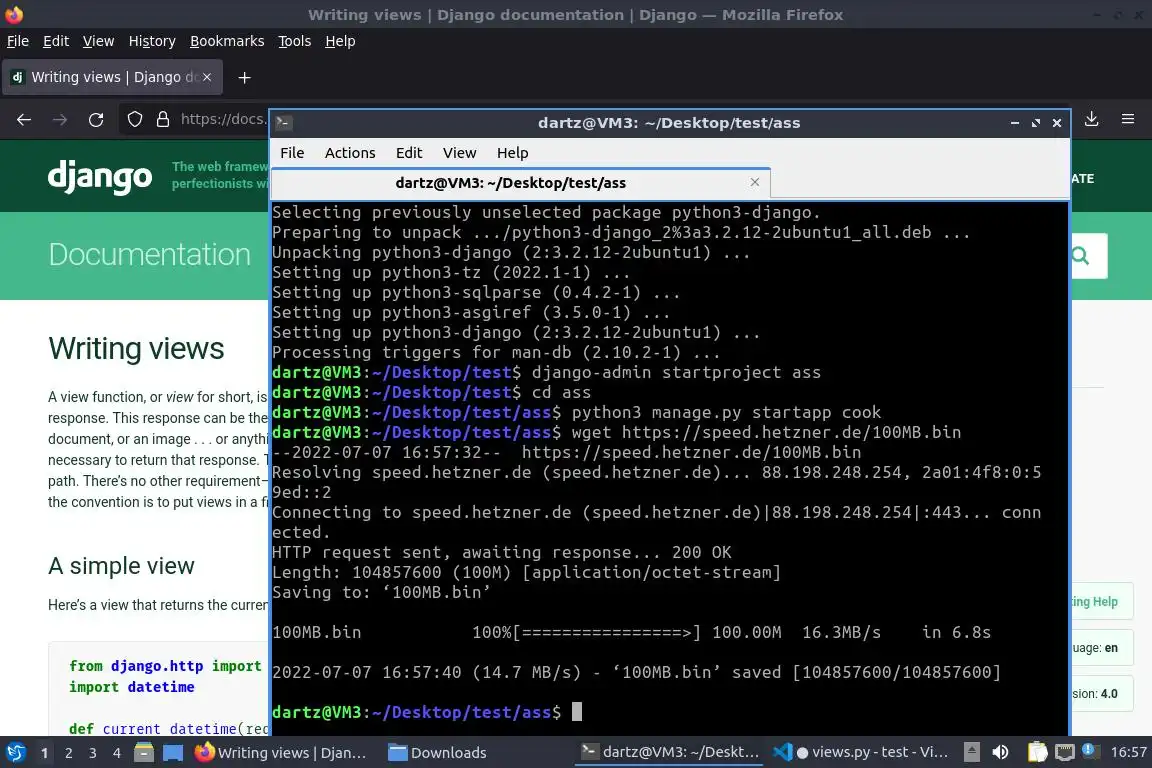Select terminal tab dartz@VM3: ~/Desktop/test/ass
Viewport: 1152px width, 768px height.
coord(521,183)
